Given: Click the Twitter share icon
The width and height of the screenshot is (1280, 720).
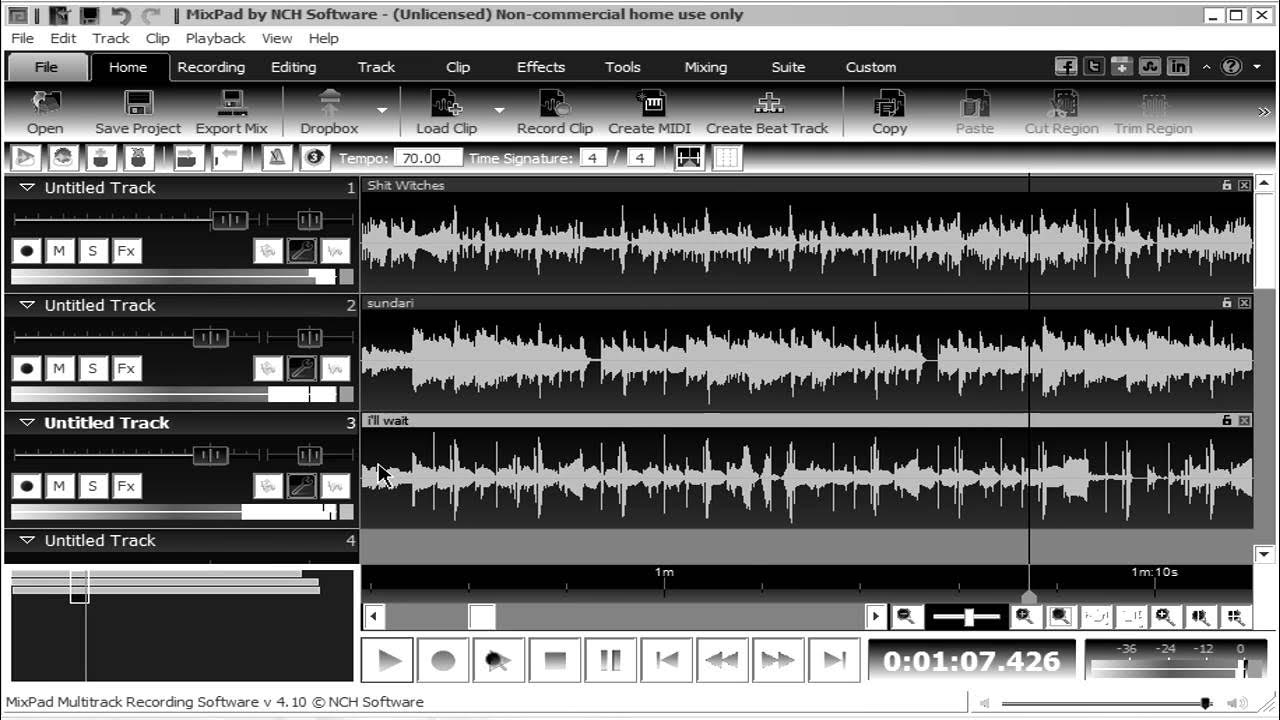Looking at the screenshot, I should coord(1094,67).
